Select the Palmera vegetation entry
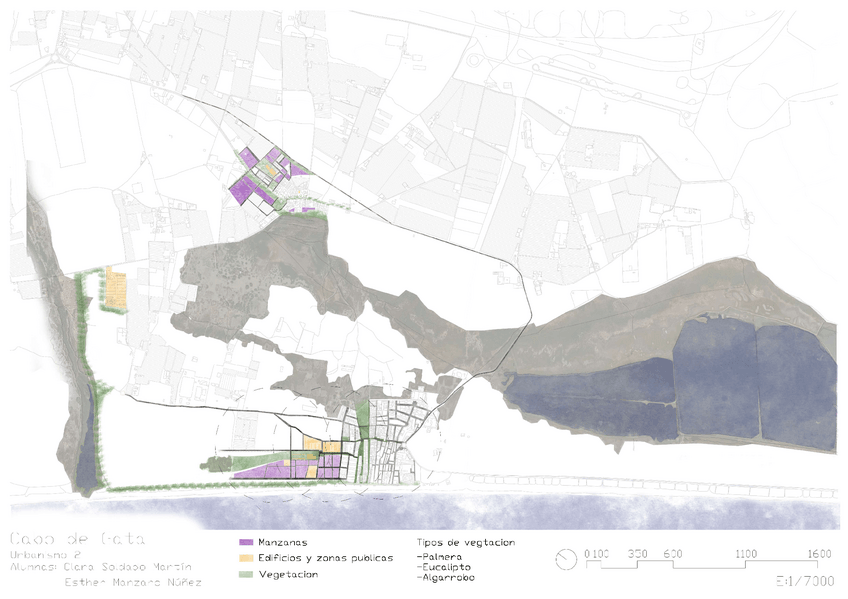This screenshot has width=848, height=599. point(439,557)
